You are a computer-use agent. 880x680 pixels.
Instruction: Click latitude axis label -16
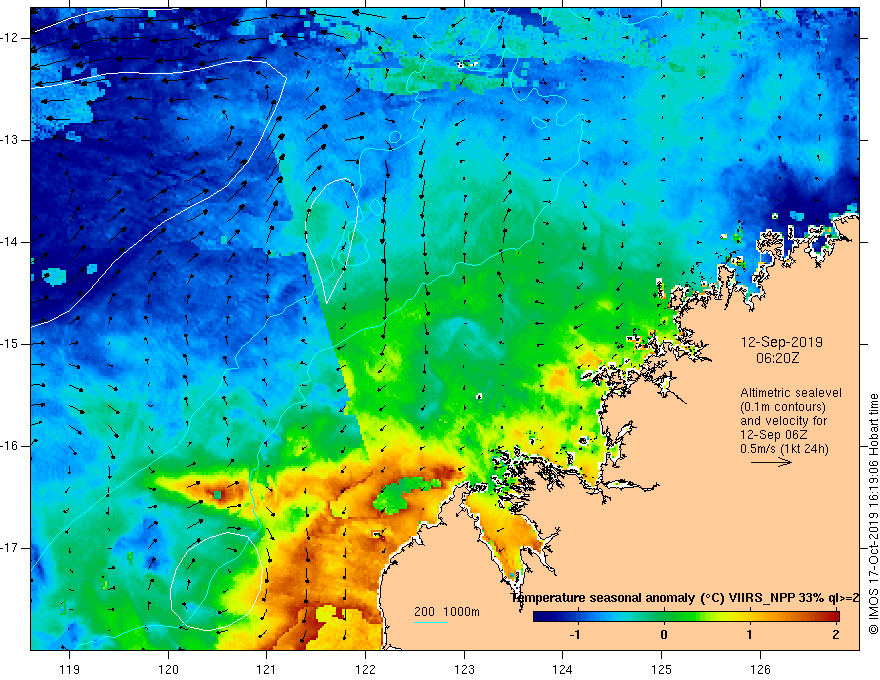[10, 446]
